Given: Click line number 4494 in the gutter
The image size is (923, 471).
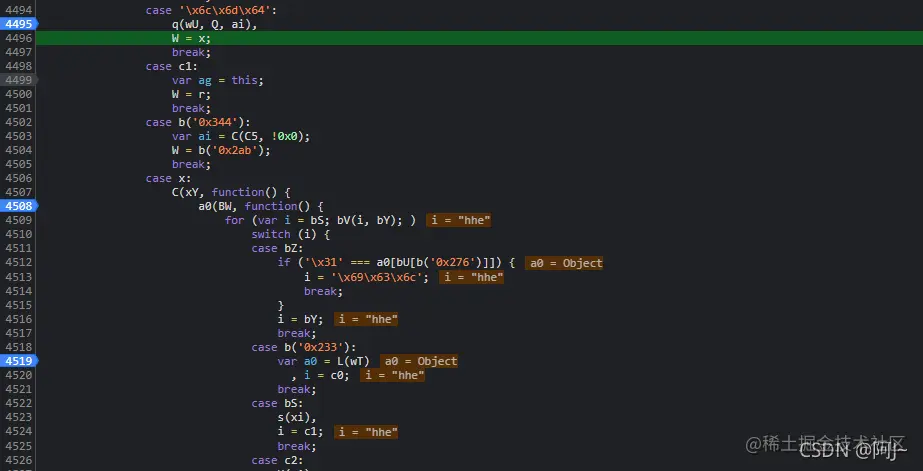Looking at the screenshot, I should tap(19, 9).
